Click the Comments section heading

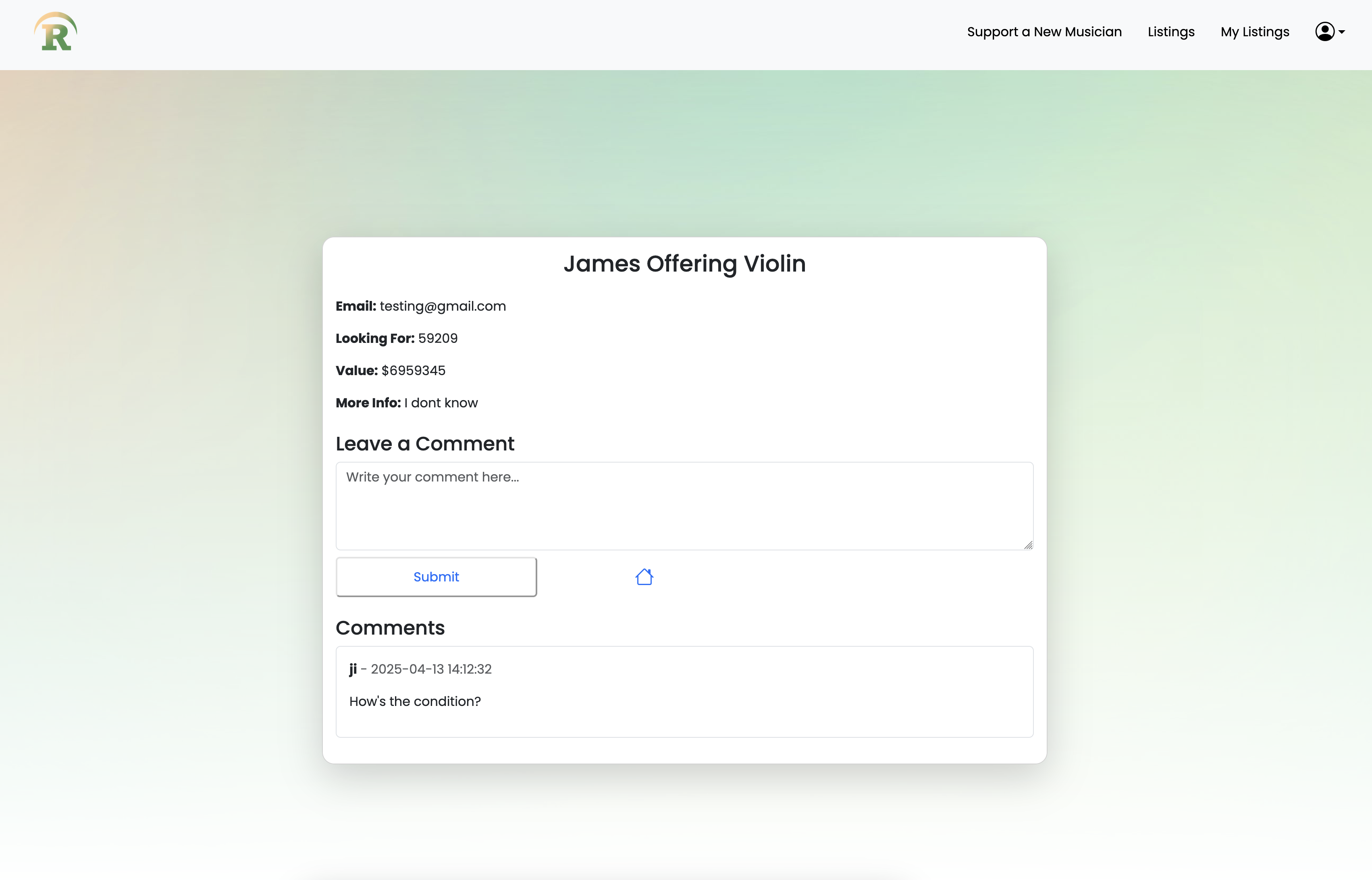(390, 628)
